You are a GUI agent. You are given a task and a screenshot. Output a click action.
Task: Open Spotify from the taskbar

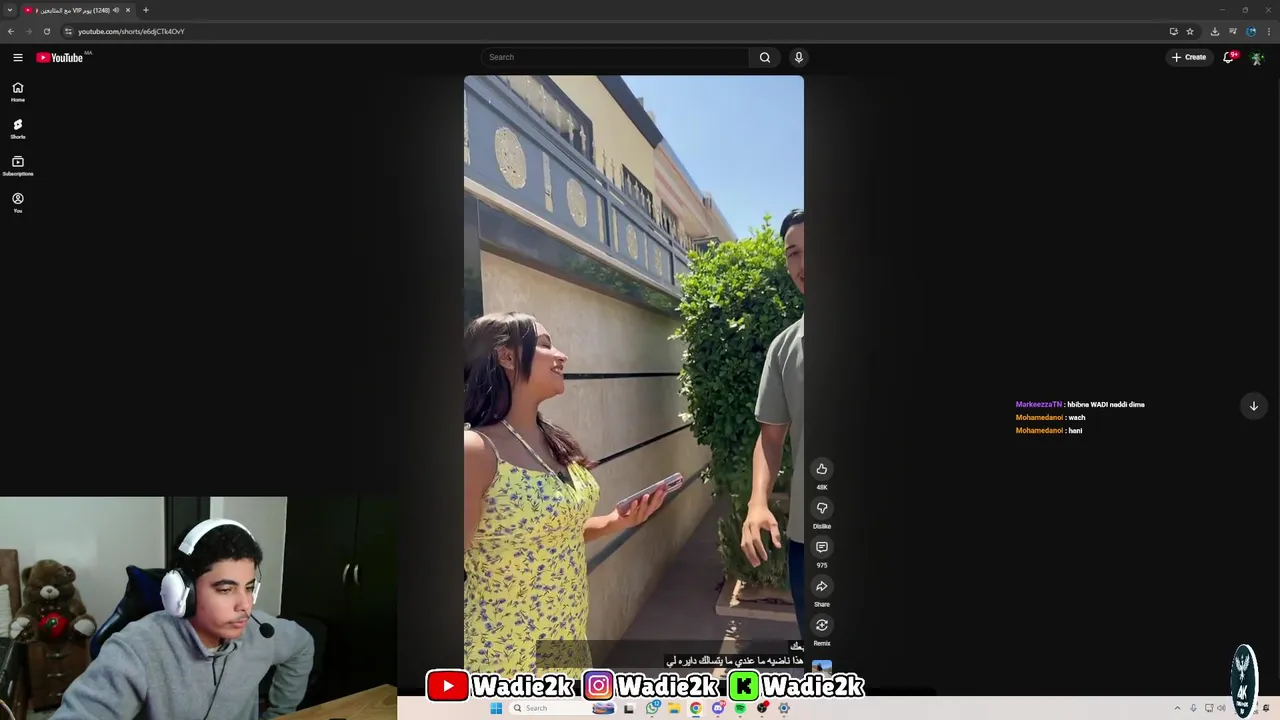[740, 708]
